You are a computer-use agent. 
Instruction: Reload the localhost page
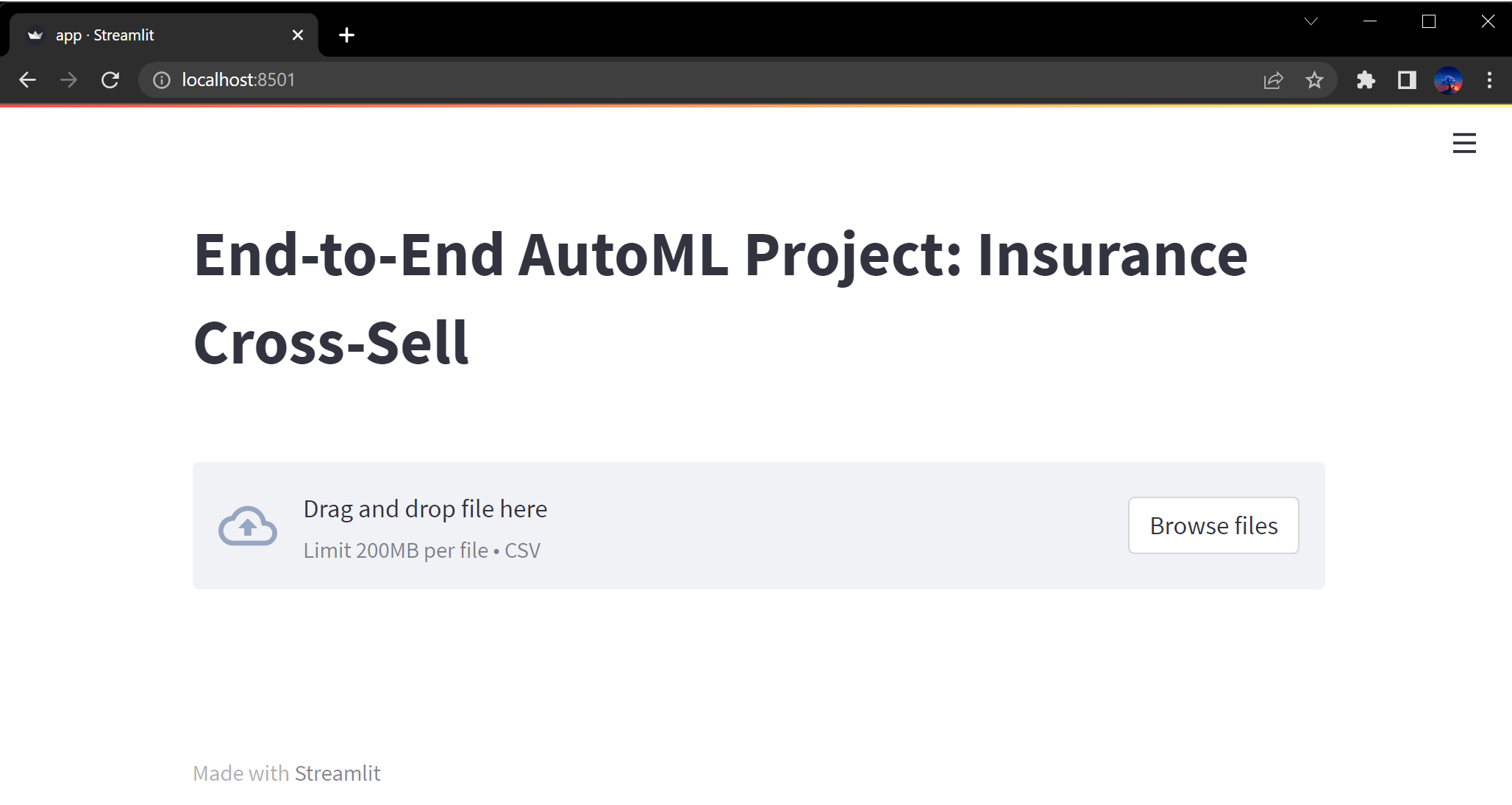click(x=110, y=80)
